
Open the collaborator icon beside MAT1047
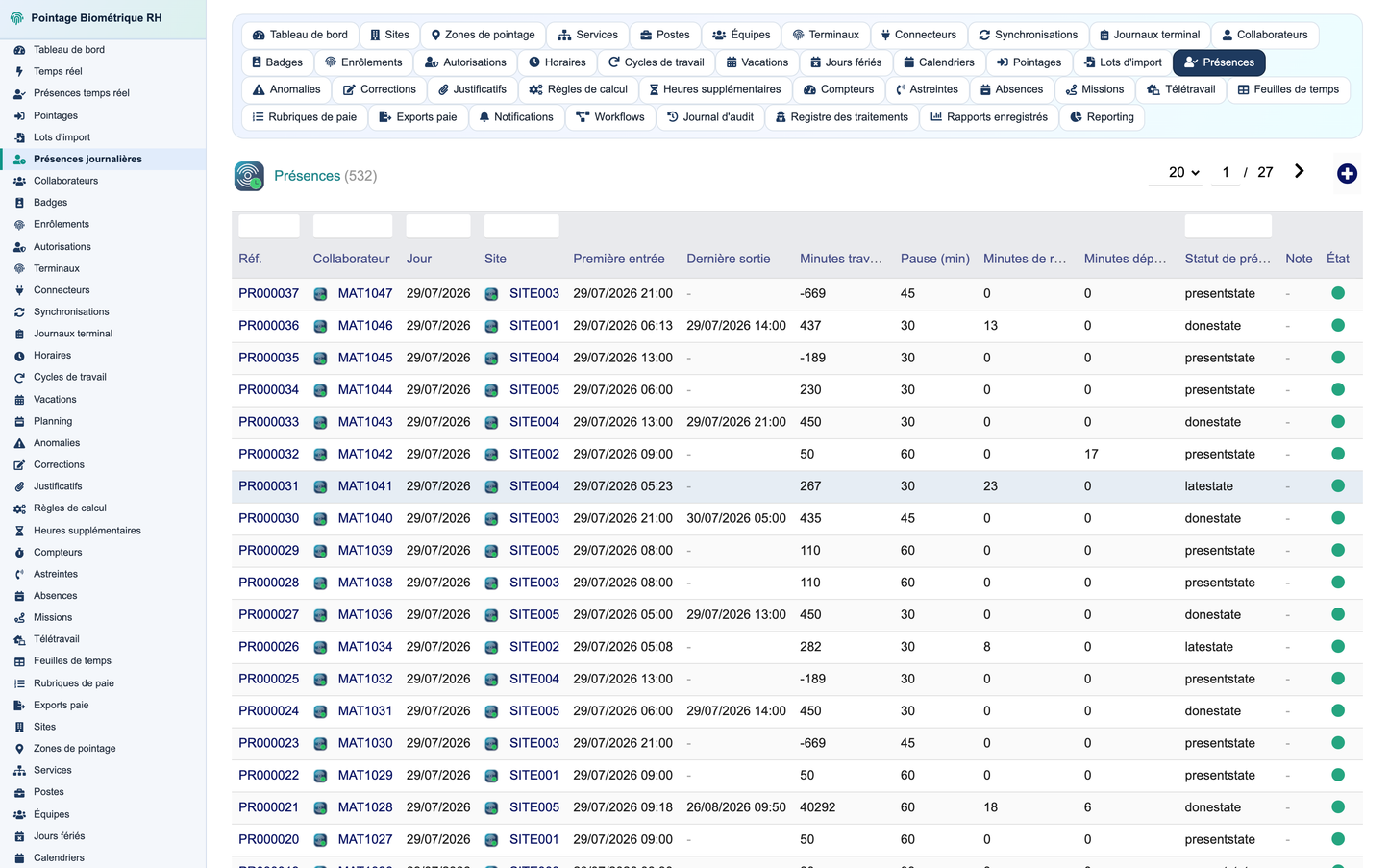[x=320, y=294]
